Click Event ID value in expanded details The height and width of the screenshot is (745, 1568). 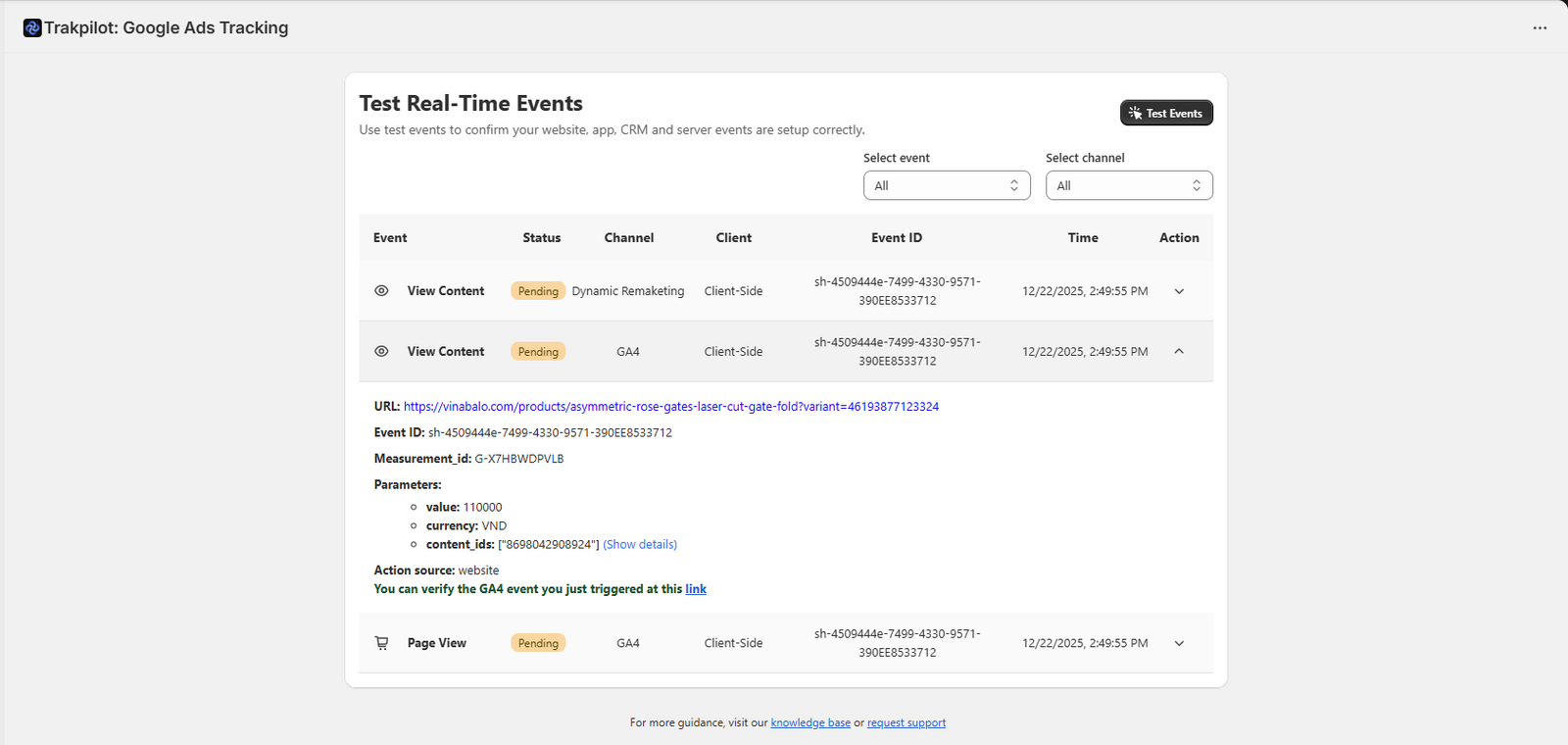[550, 432]
